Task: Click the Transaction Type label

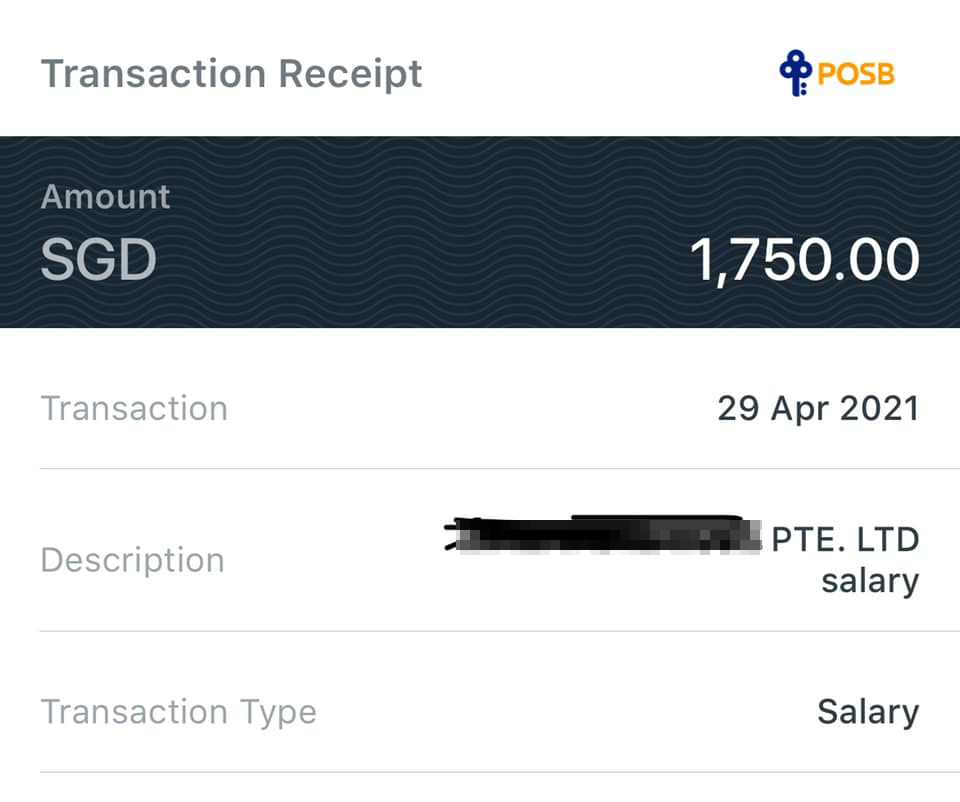Action: pyautogui.click(x=178, y=712)
